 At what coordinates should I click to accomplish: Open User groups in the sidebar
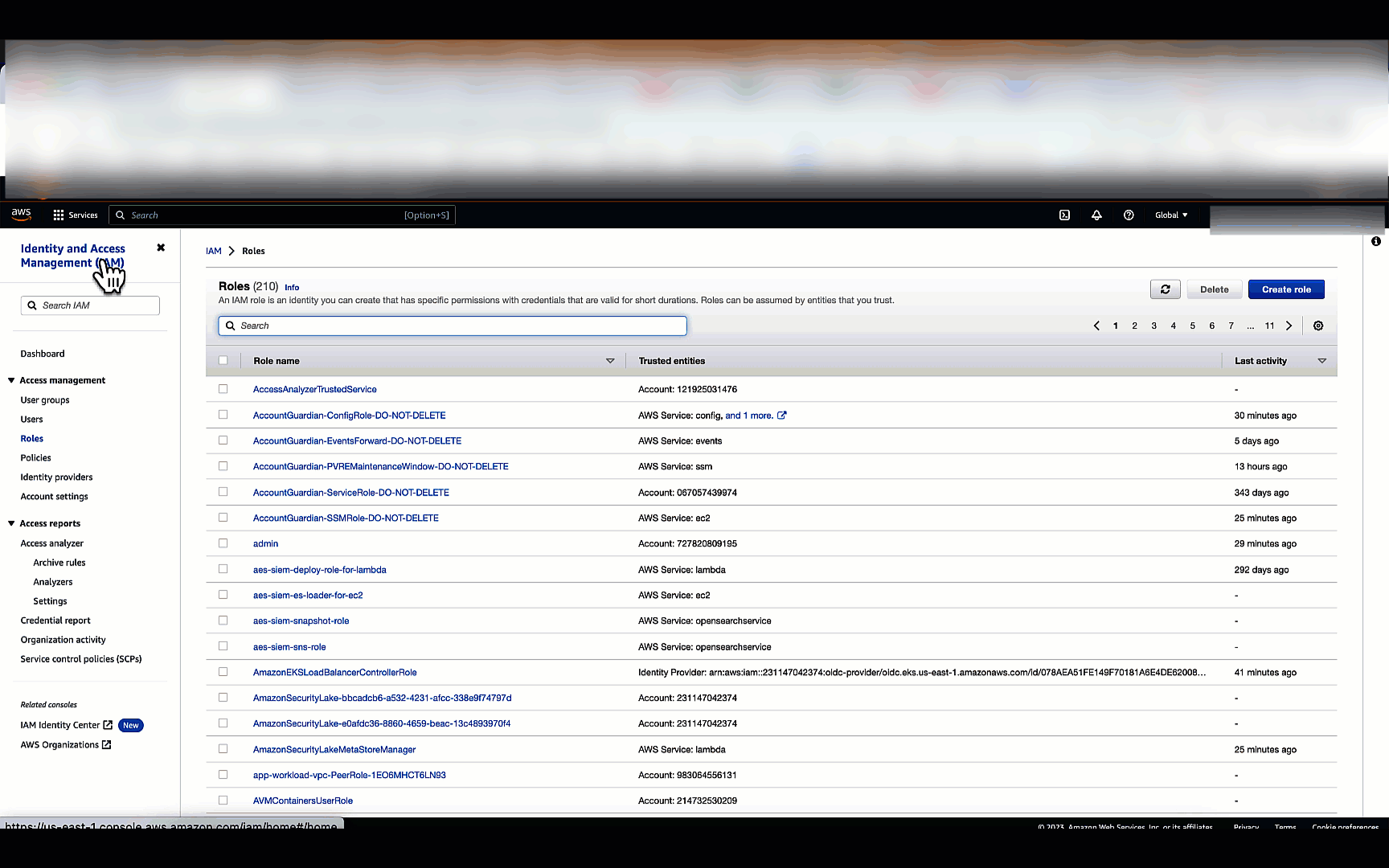pos(45,400)
